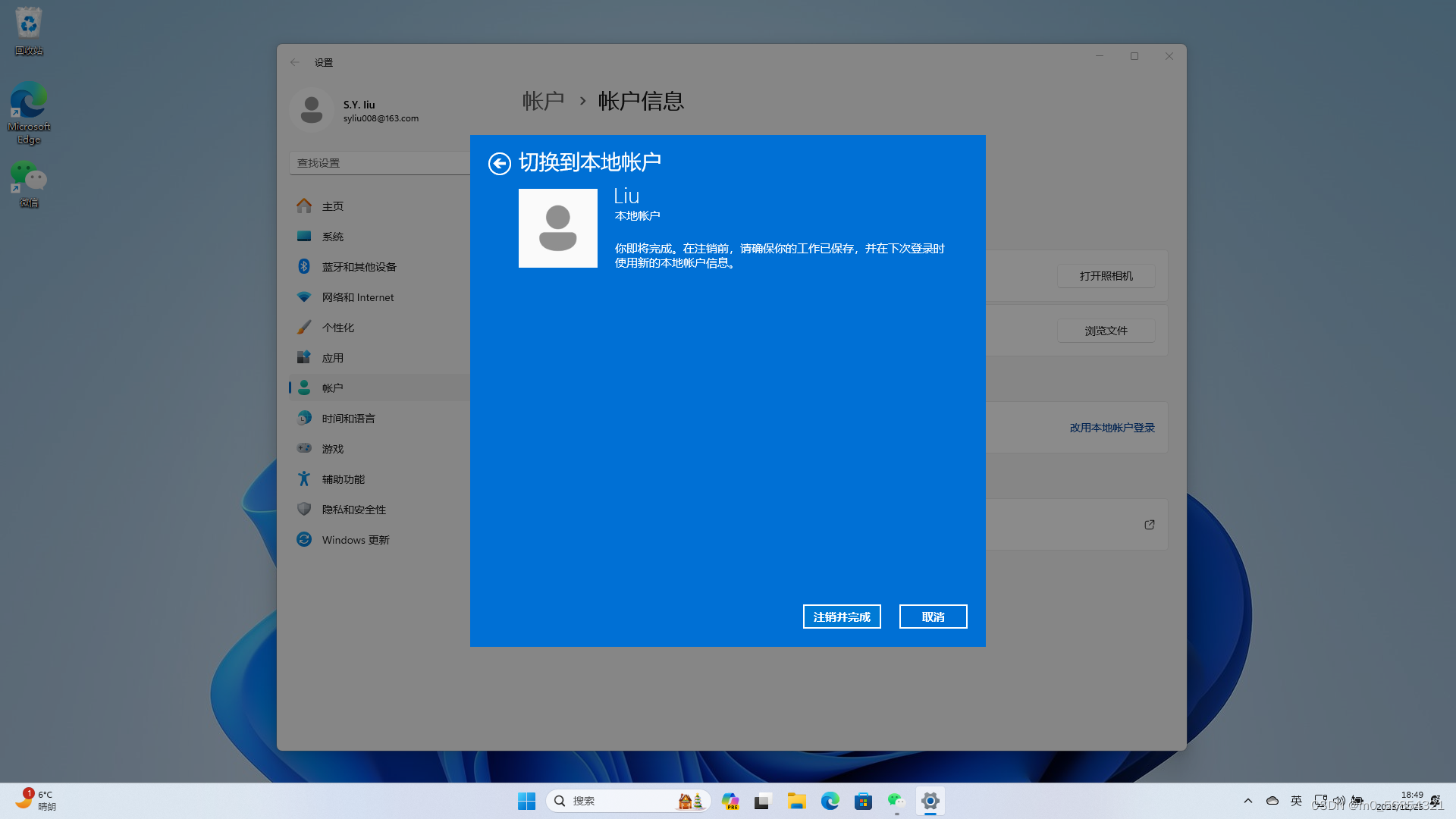The width and height of the screenshot is (1456, 819).
Task: Open 网络和 Internet settings
Action: click(357, 297)
